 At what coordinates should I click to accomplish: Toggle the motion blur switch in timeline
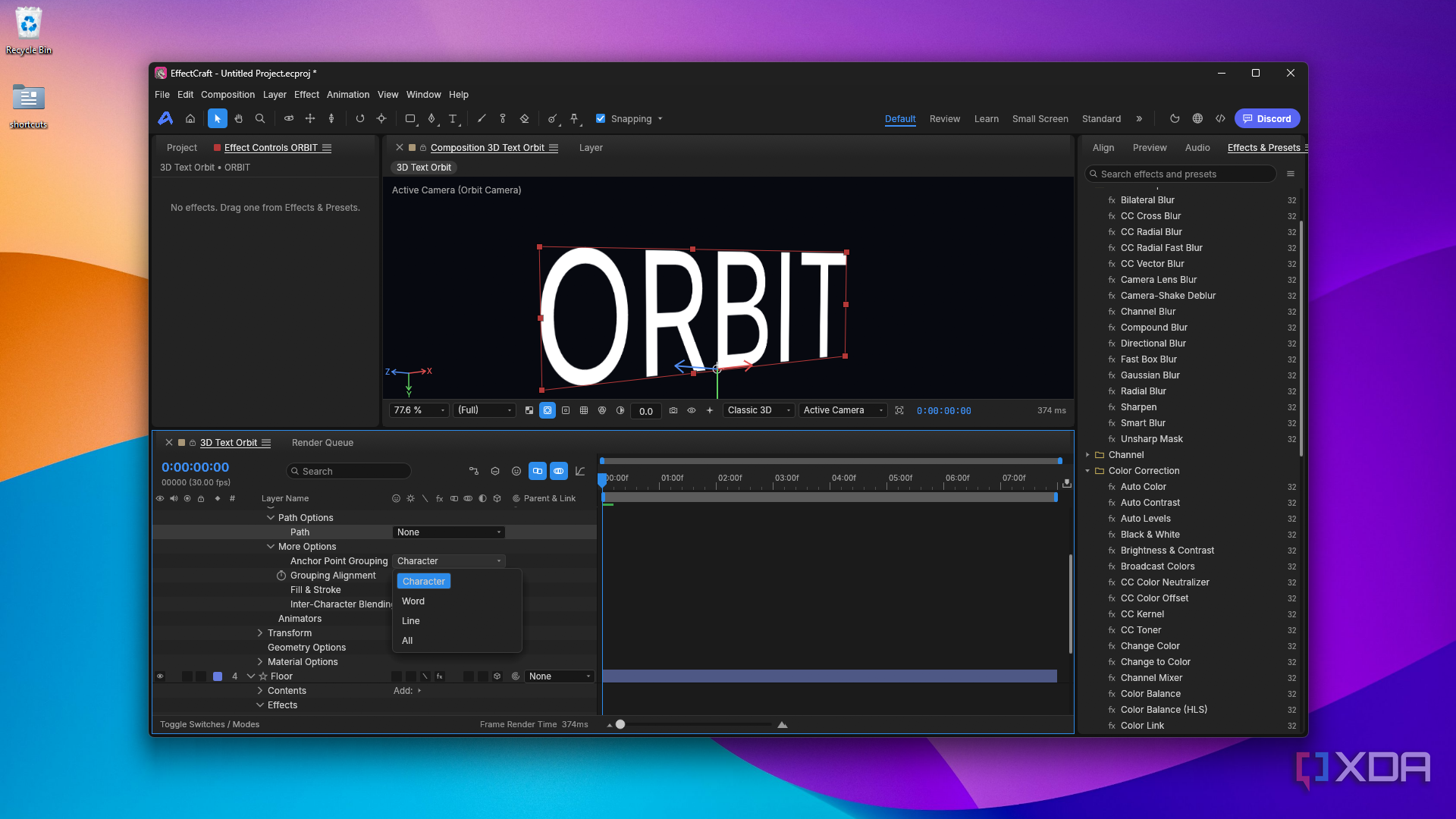click(x=559, y=471)
